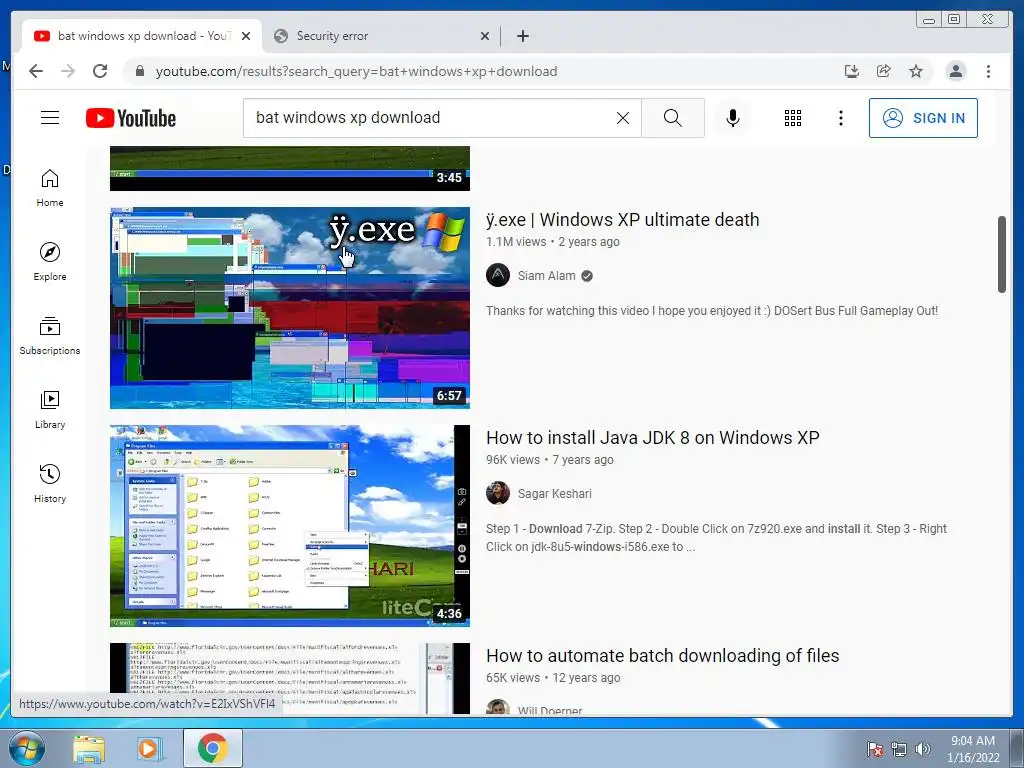Click the ÿ.exe video description text
The image size is (1024, 768).
[712, 311]
